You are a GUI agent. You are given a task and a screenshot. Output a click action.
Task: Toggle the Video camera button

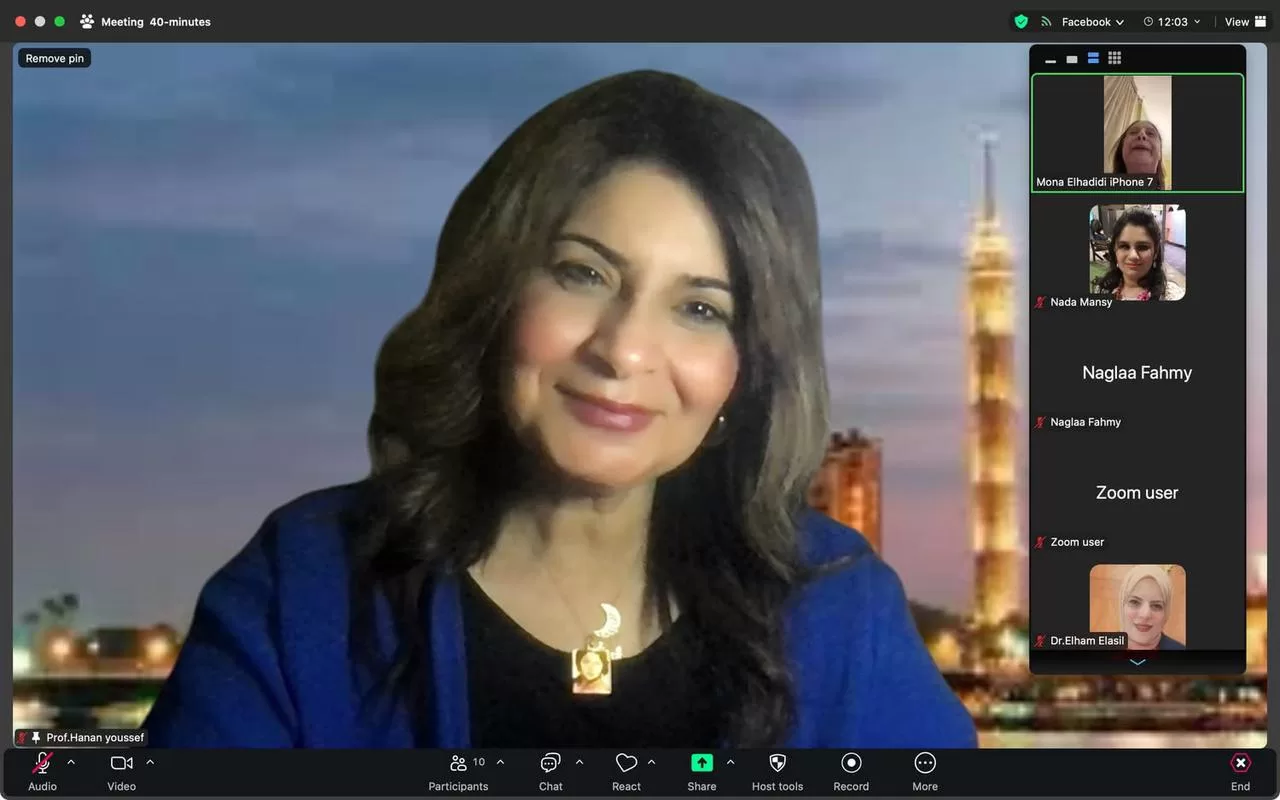[x=121, y=764]
